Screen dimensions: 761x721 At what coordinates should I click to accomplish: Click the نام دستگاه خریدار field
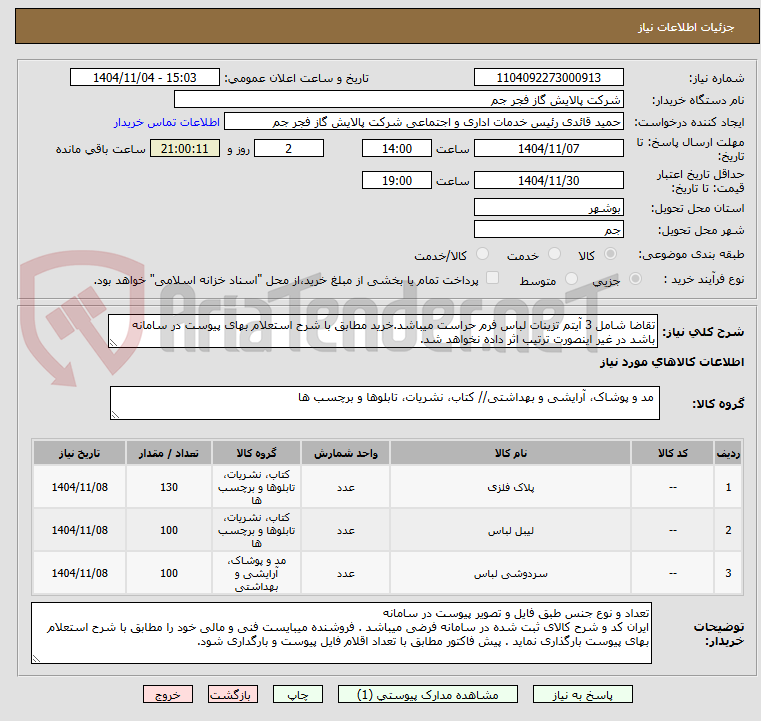click(x=398, y=100)
